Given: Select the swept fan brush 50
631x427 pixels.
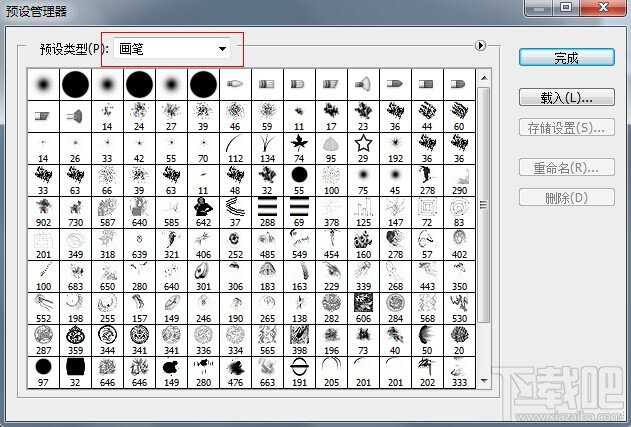Looking at the screenshot, I should [x=427, y=340].
